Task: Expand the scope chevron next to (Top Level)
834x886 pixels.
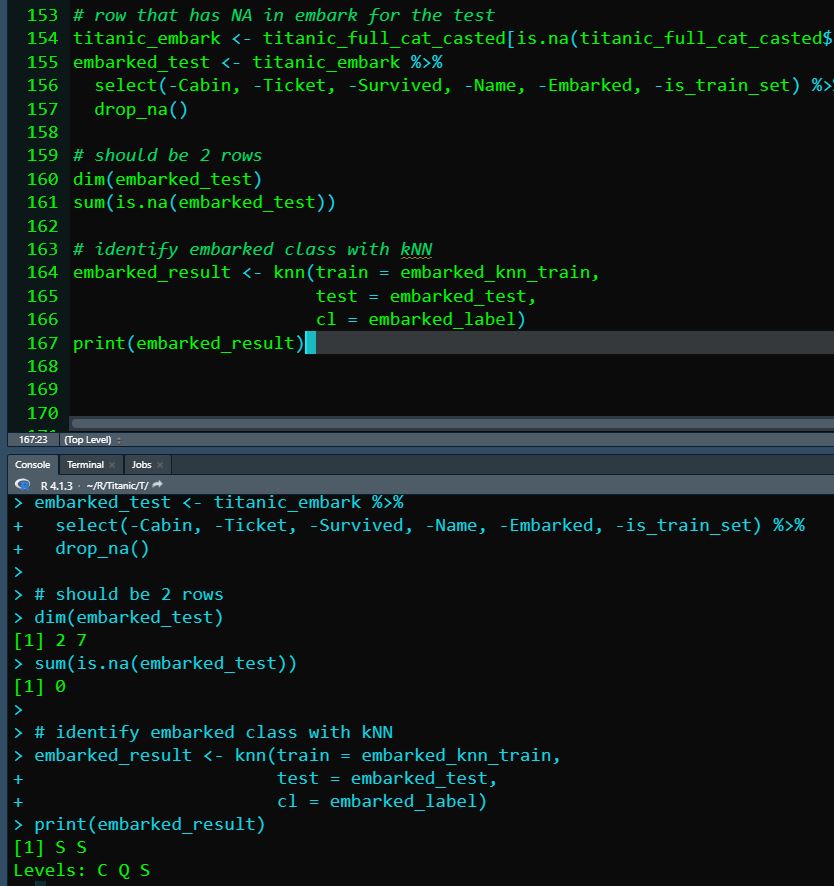Action: pos(117,440)
